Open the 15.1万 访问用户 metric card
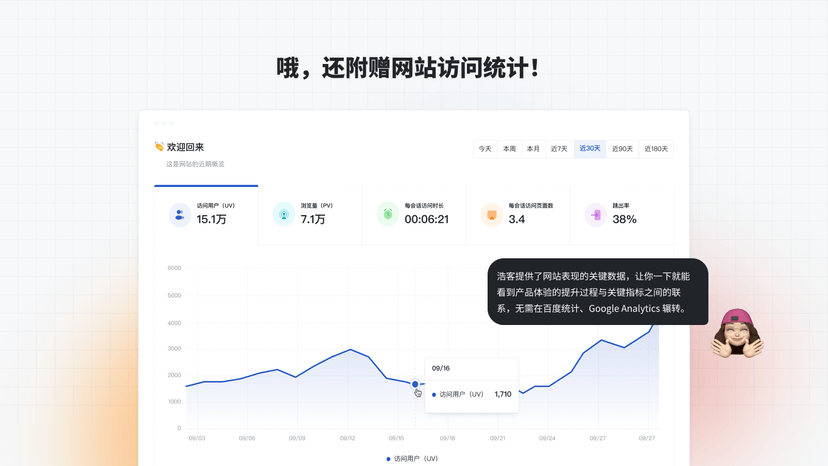Image resolution: width=828 pixels, height=466 pixels. (206, 215)
